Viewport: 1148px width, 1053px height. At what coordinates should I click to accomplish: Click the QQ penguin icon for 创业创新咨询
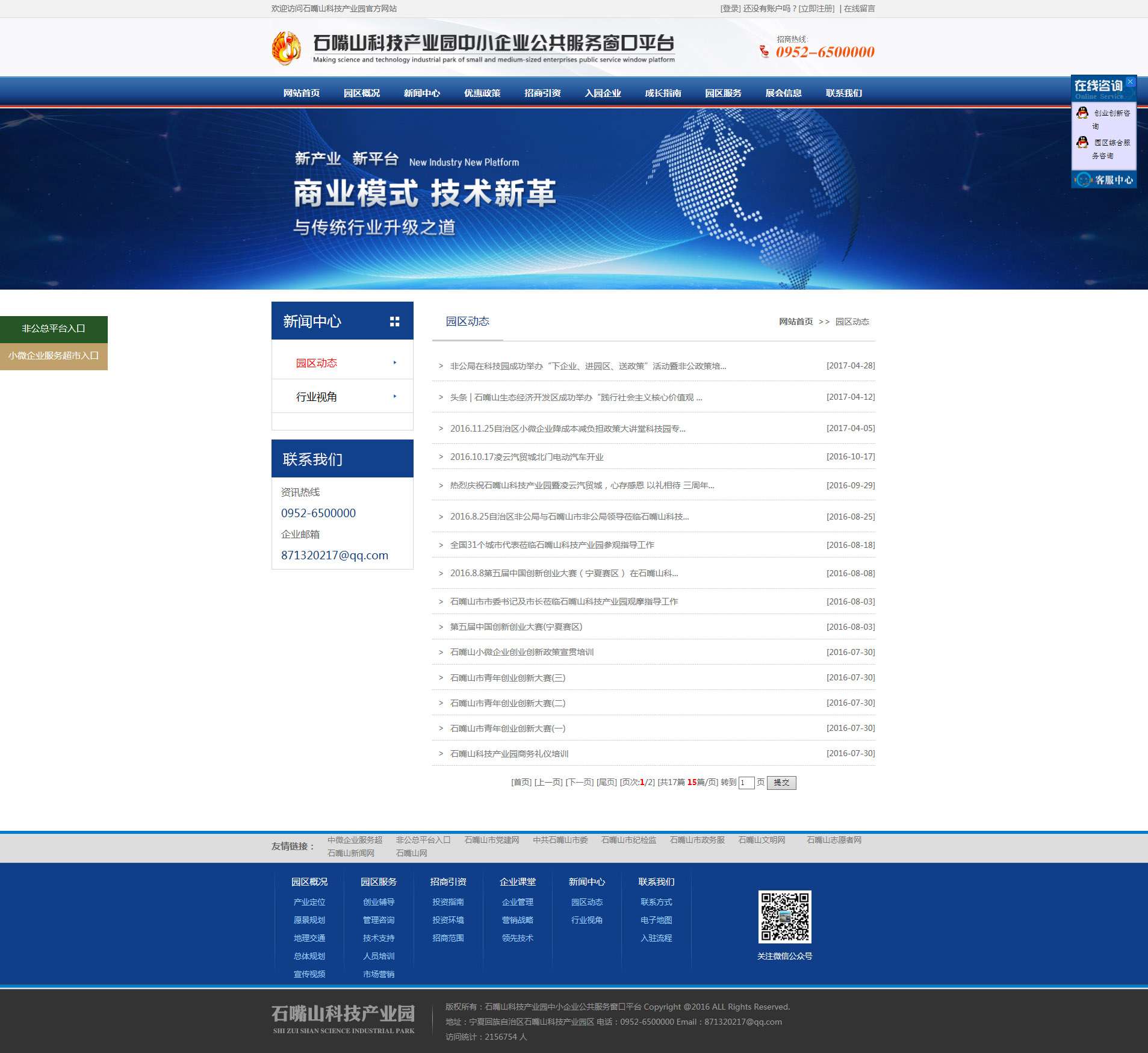pyautogui.click(x=1082, y=113)
